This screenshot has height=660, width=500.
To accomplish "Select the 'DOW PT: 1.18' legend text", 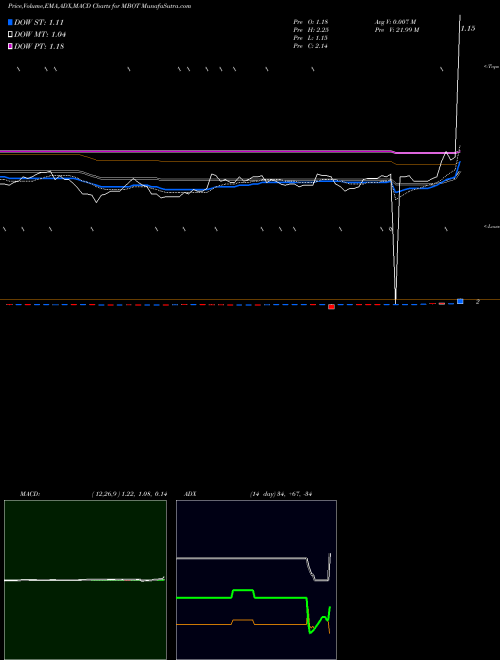I will click(39, 46).
